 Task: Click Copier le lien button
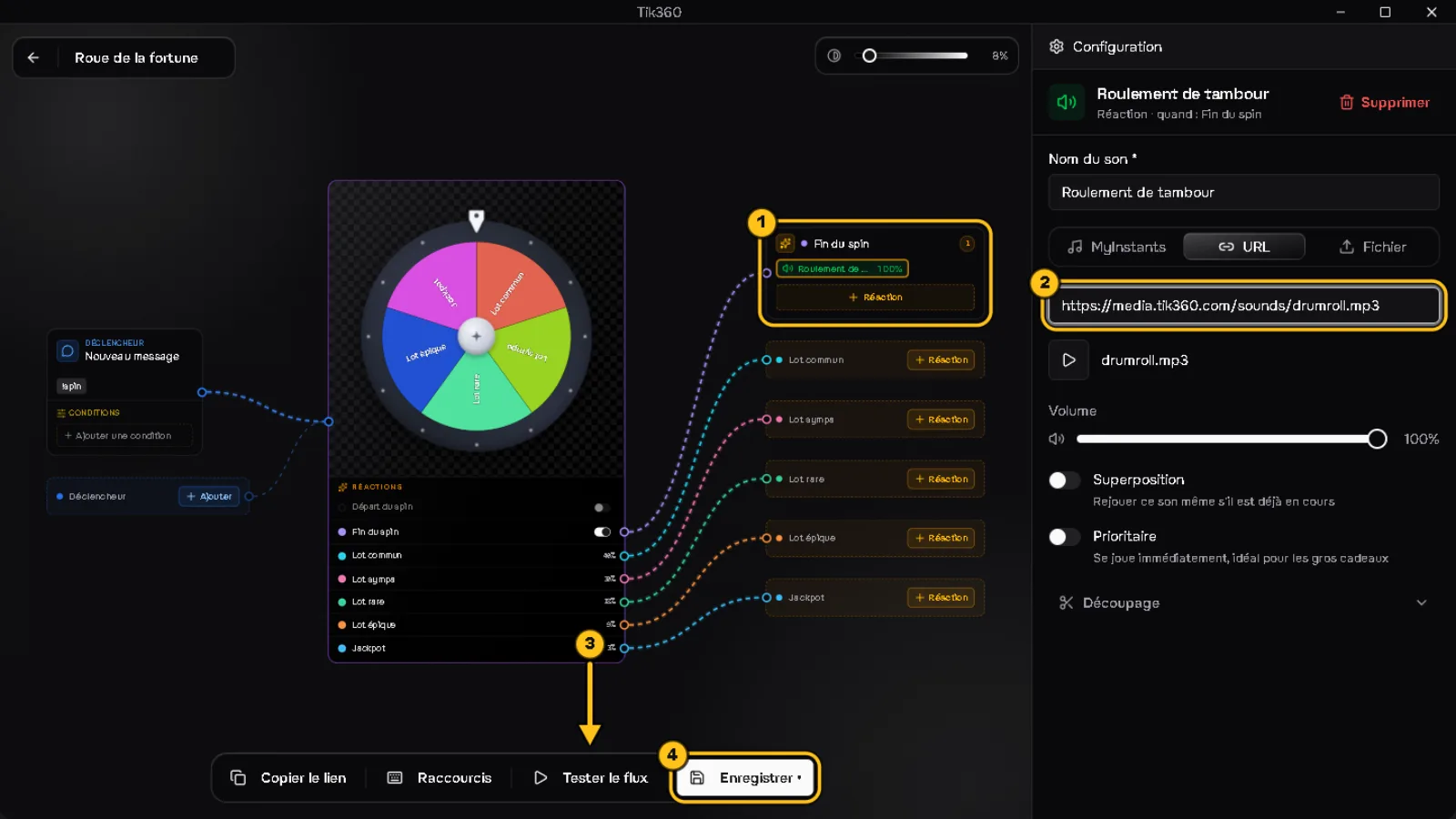288,778
